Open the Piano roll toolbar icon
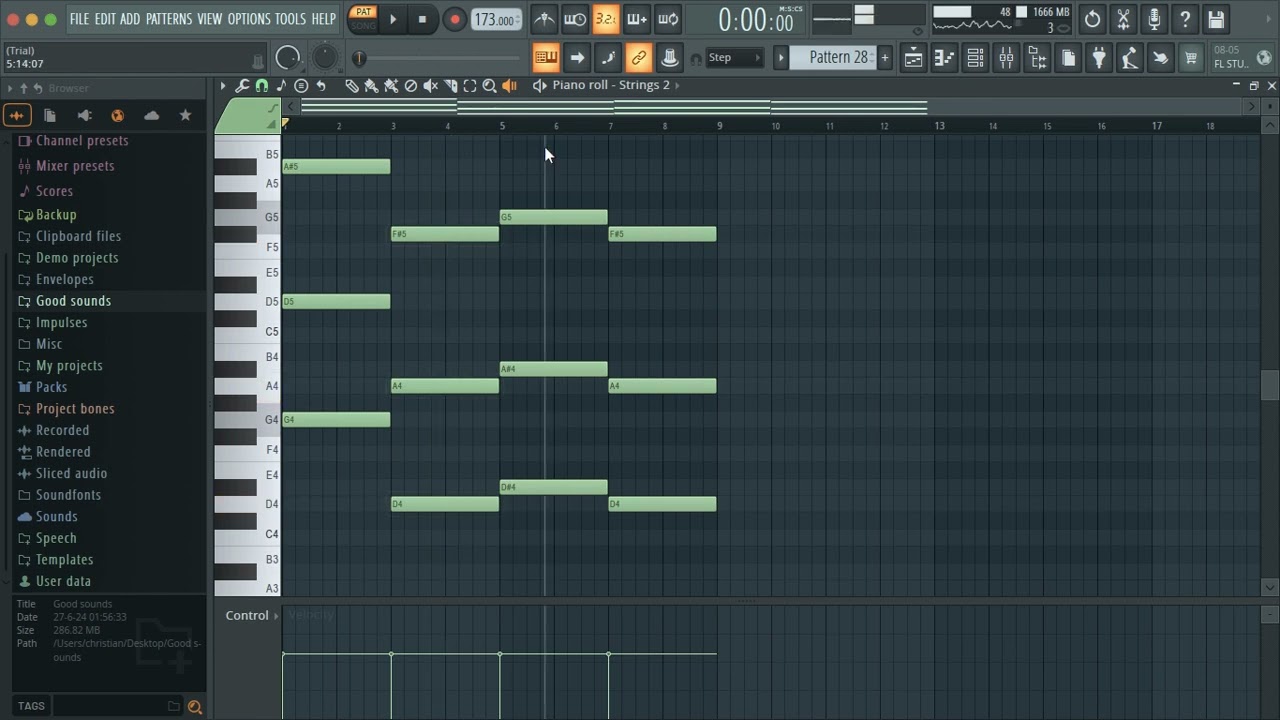This screenshot has width=1280, height=720. click(x=944, y=58)
